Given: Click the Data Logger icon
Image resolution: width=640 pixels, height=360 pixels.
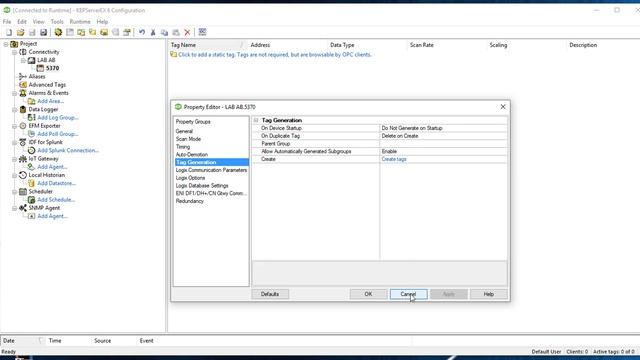Looking at the screenshot, I should pos(23,109).
